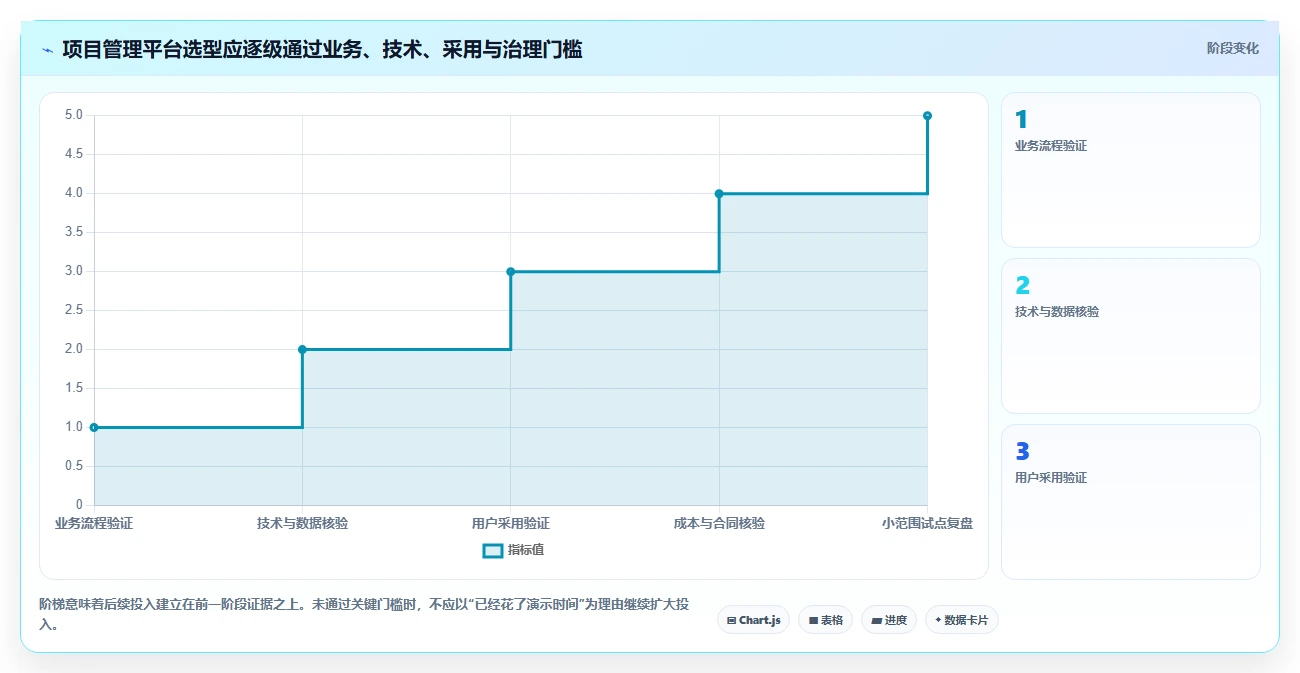Open card 1 业务流程验证

click(x=1130, y=170)
